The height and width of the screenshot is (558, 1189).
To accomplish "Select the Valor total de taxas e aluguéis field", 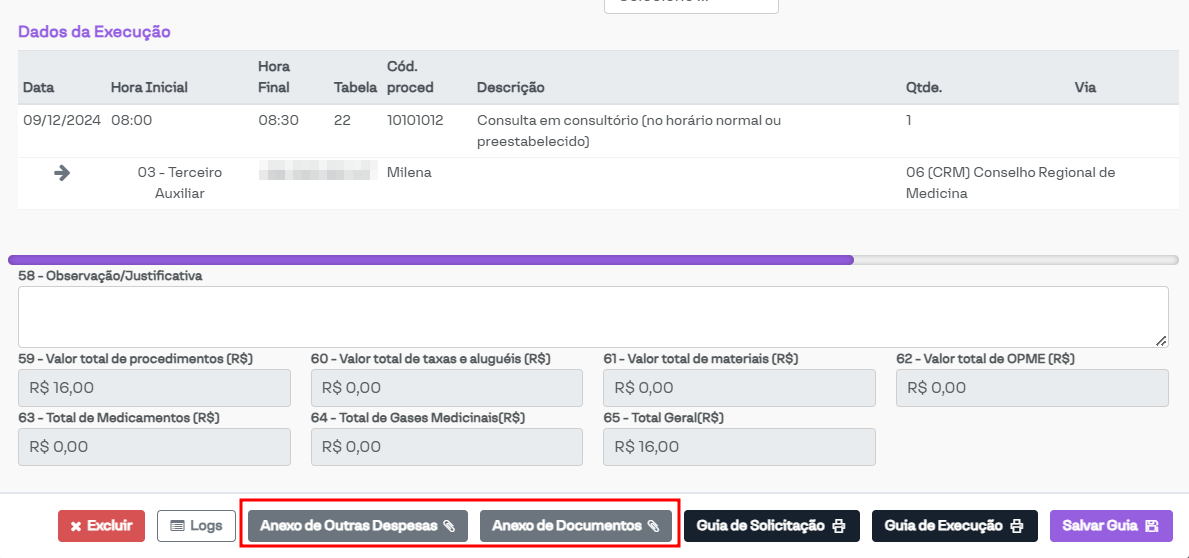I will (446, 388).
